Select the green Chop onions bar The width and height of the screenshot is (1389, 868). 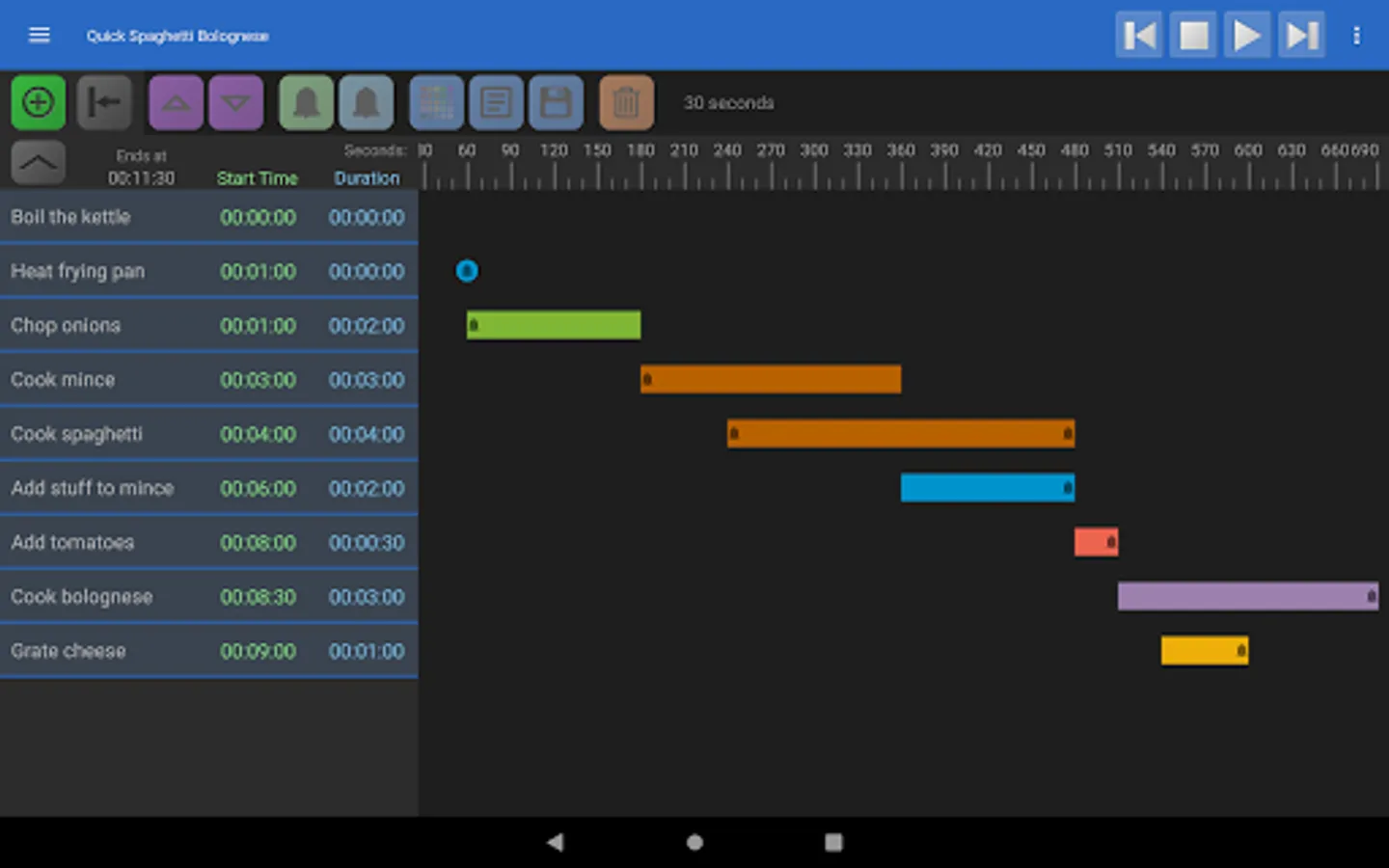click(554, 325)
